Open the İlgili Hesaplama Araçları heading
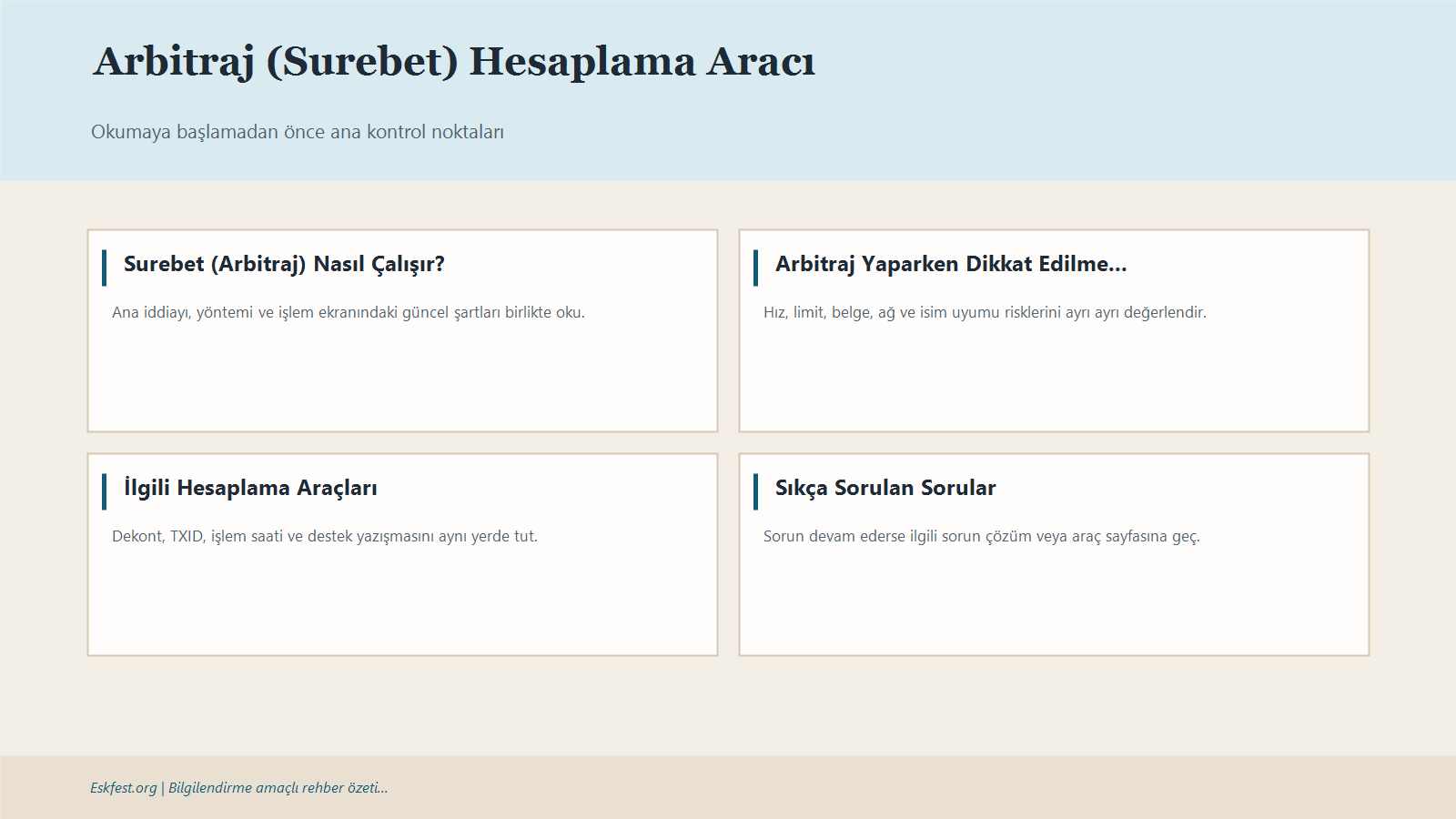The width and height of the screenshot is (1456, 819). [250, 489]
